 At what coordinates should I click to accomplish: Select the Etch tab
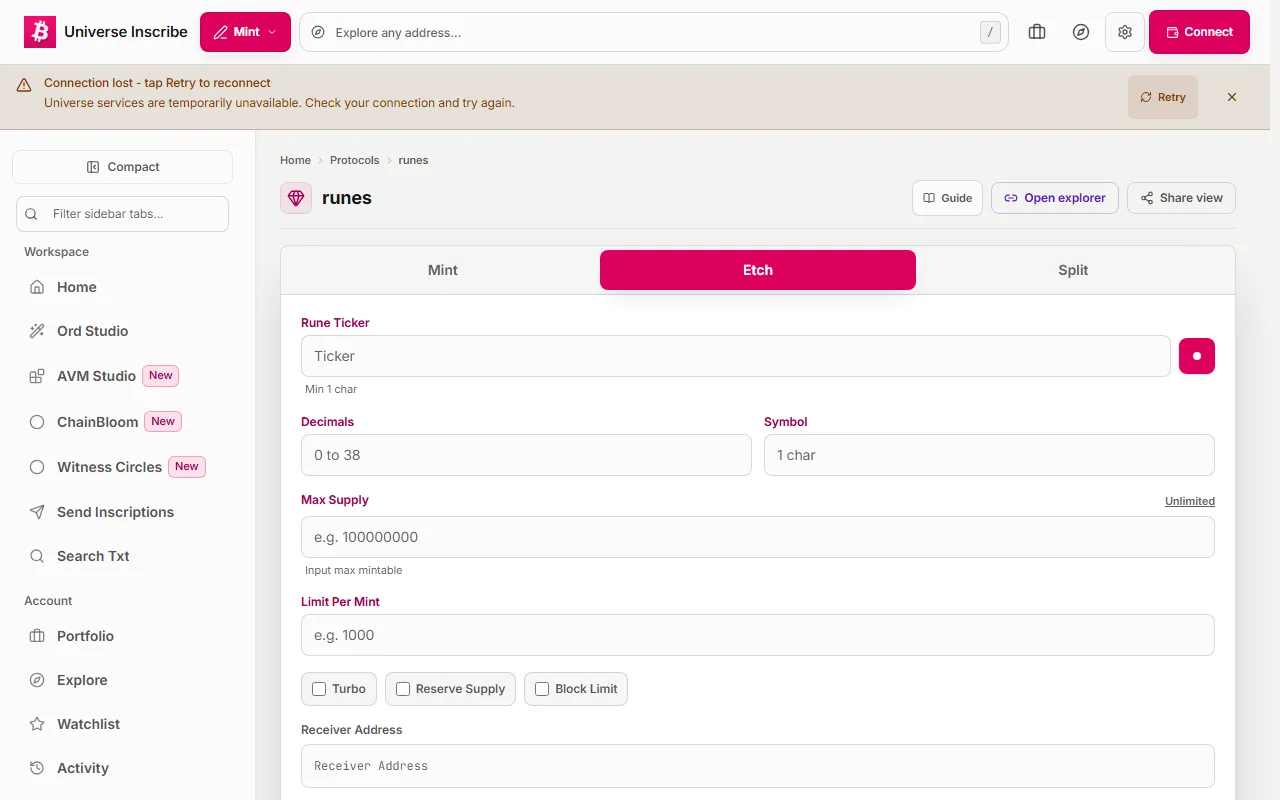[x=758, y=270]
